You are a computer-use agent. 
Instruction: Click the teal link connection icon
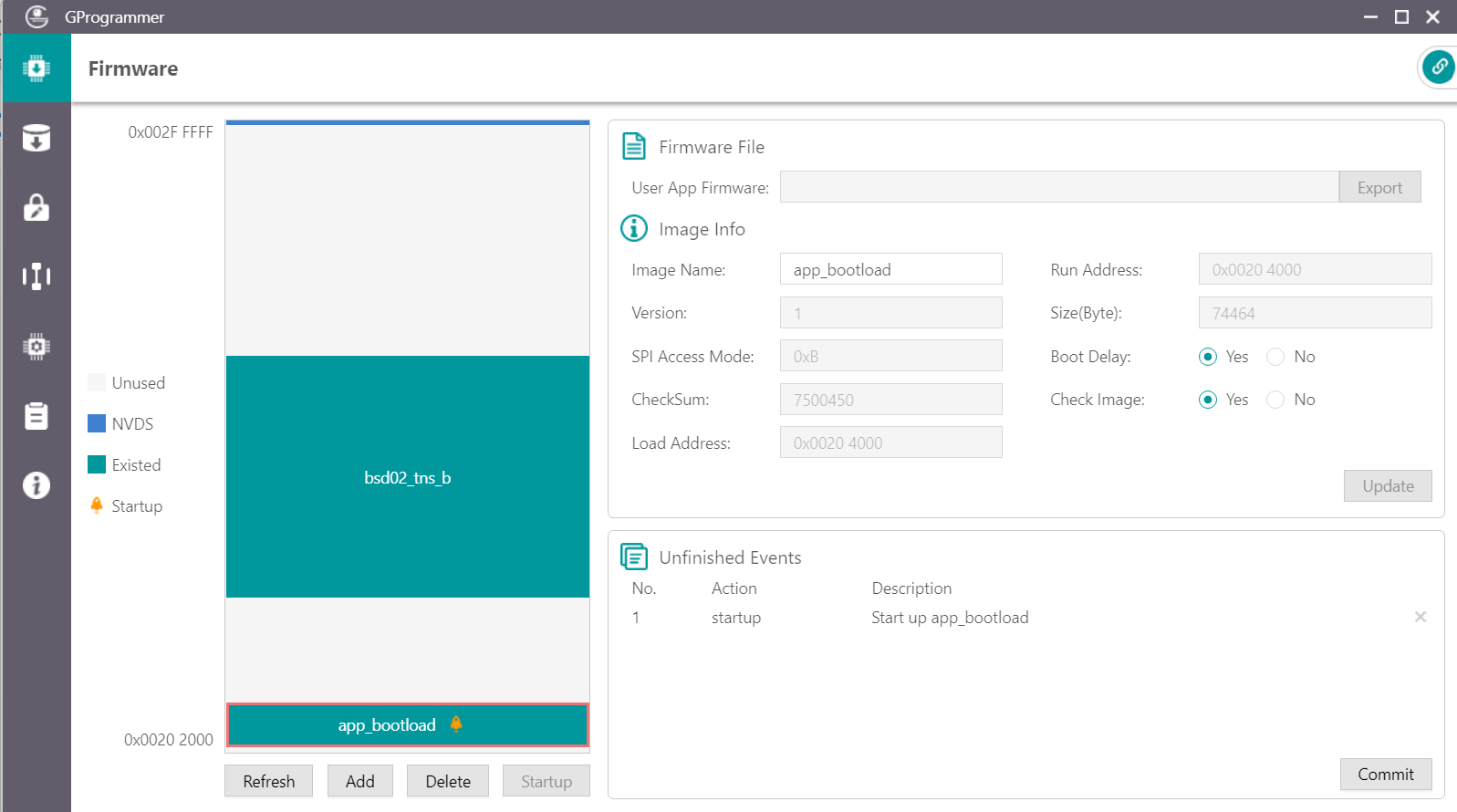(1438, 67)
